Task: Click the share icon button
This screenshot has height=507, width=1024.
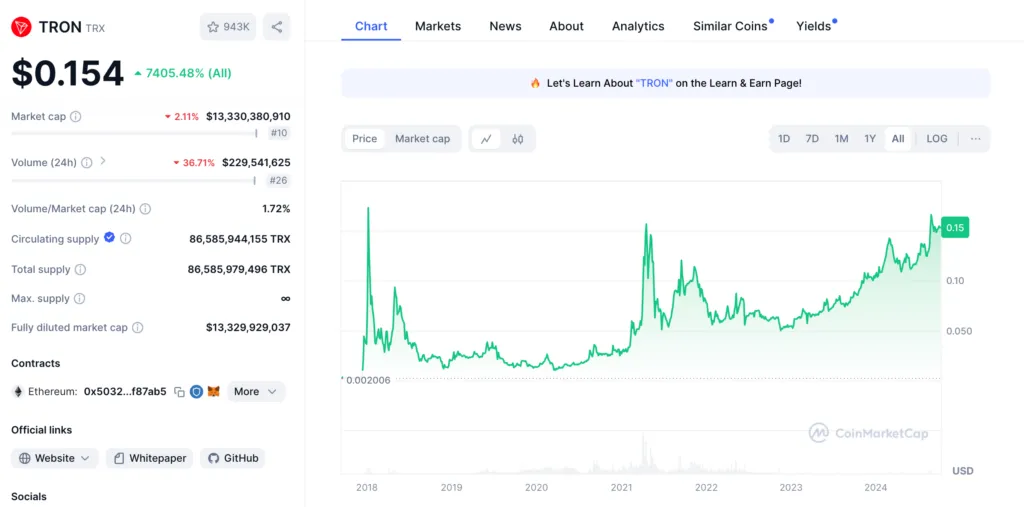Action: [277, 27]
